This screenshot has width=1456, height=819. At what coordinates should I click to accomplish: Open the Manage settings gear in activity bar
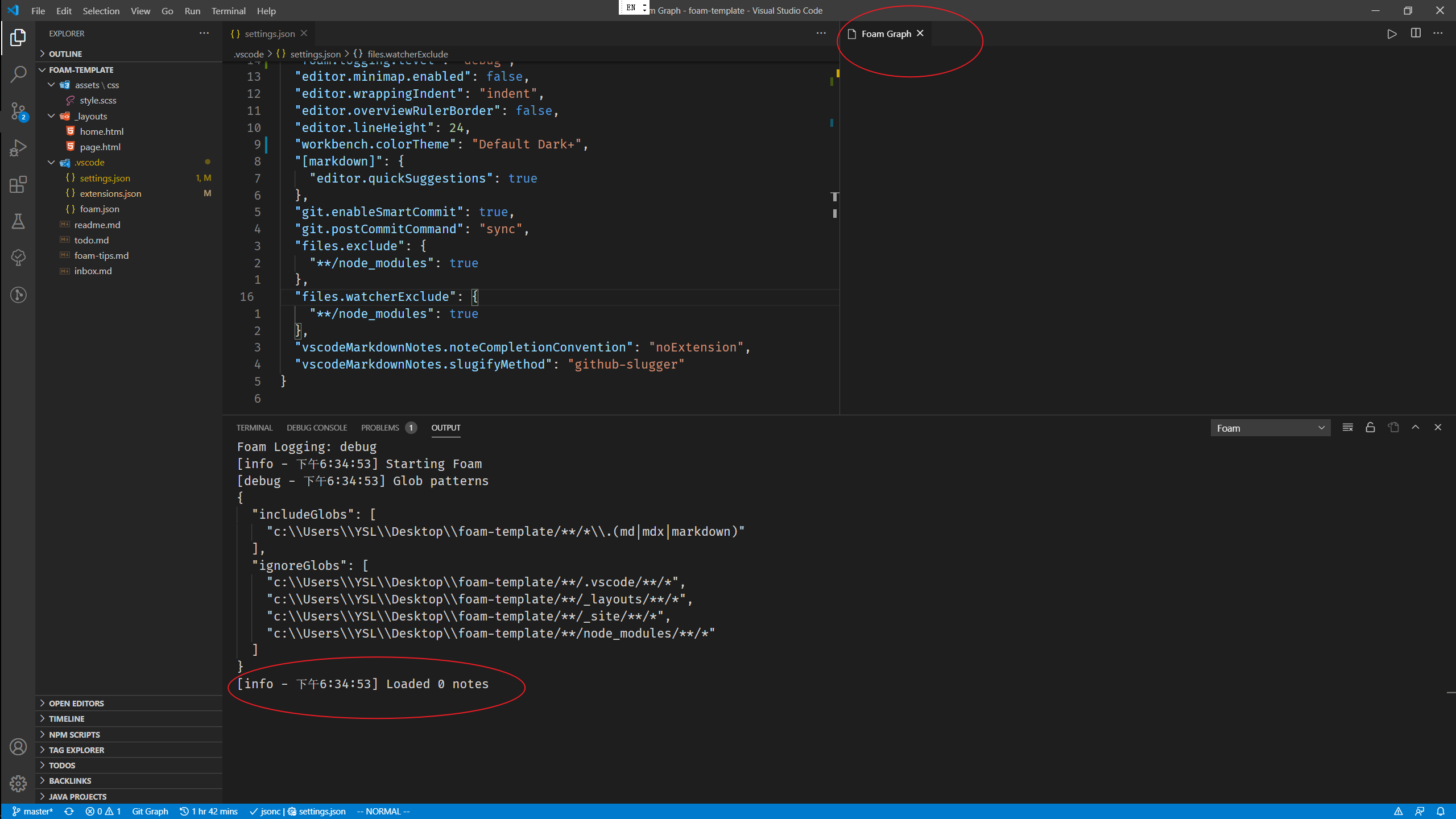[x=18, y=783]
